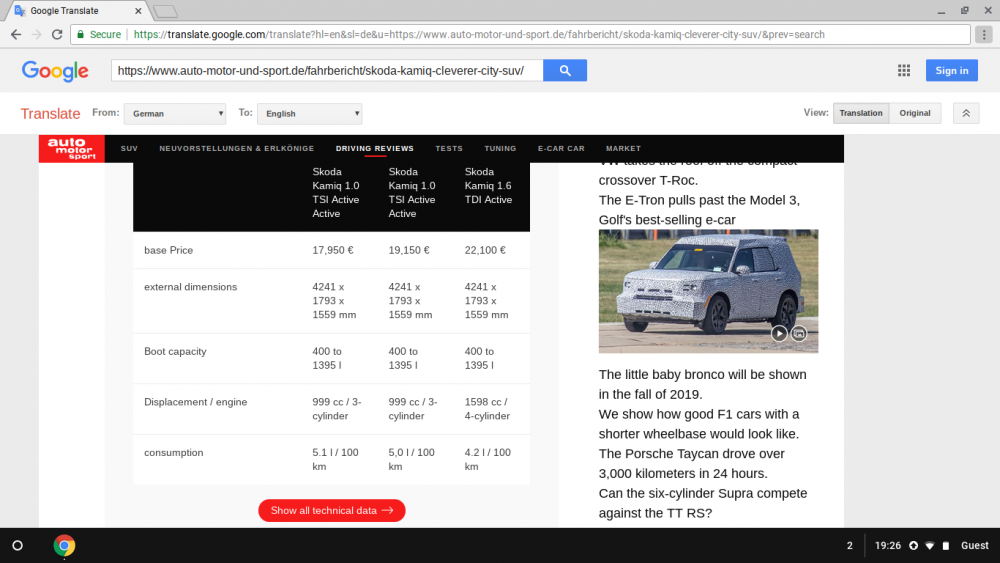
Task: Click the Wi-Fi status icon
Action: [x=930, y=546]
